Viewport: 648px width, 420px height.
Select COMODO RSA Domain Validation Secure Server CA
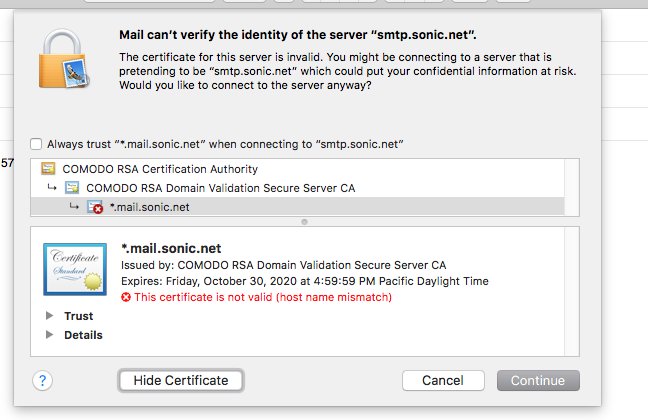click(x=220, y=188)
